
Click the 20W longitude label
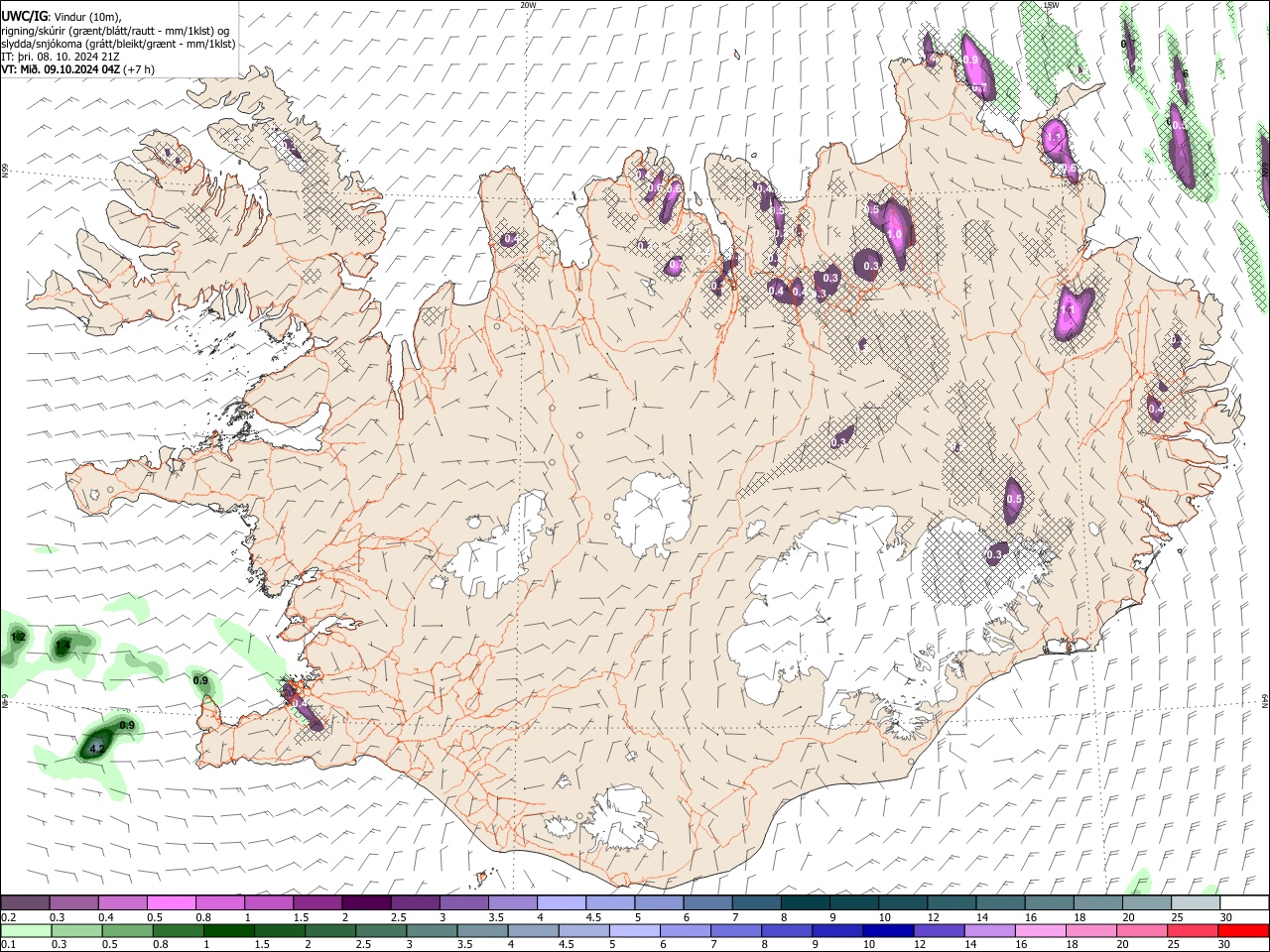coord(528,5)
